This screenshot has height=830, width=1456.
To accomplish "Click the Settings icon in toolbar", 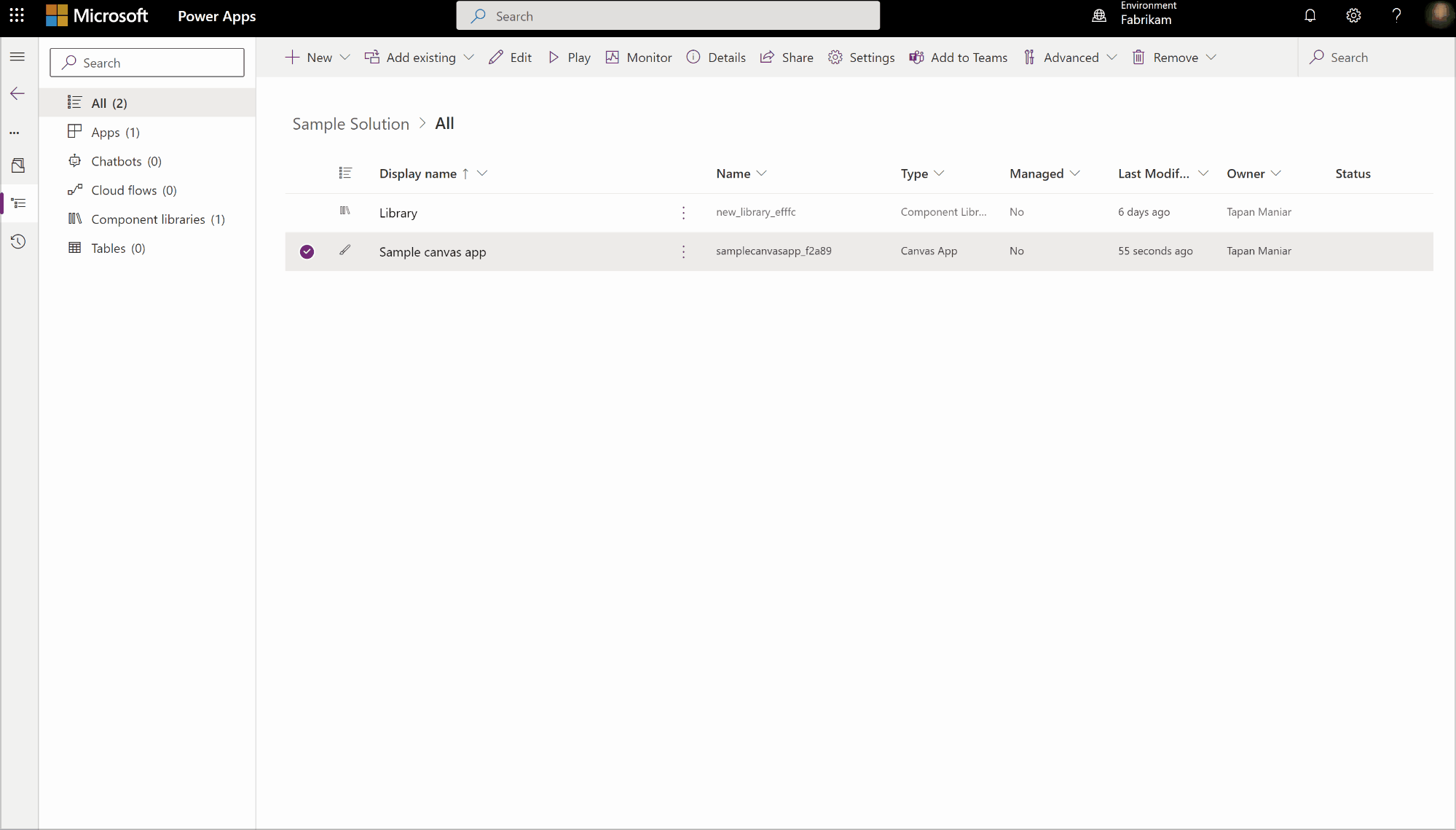I will click(x=835, y=57).
